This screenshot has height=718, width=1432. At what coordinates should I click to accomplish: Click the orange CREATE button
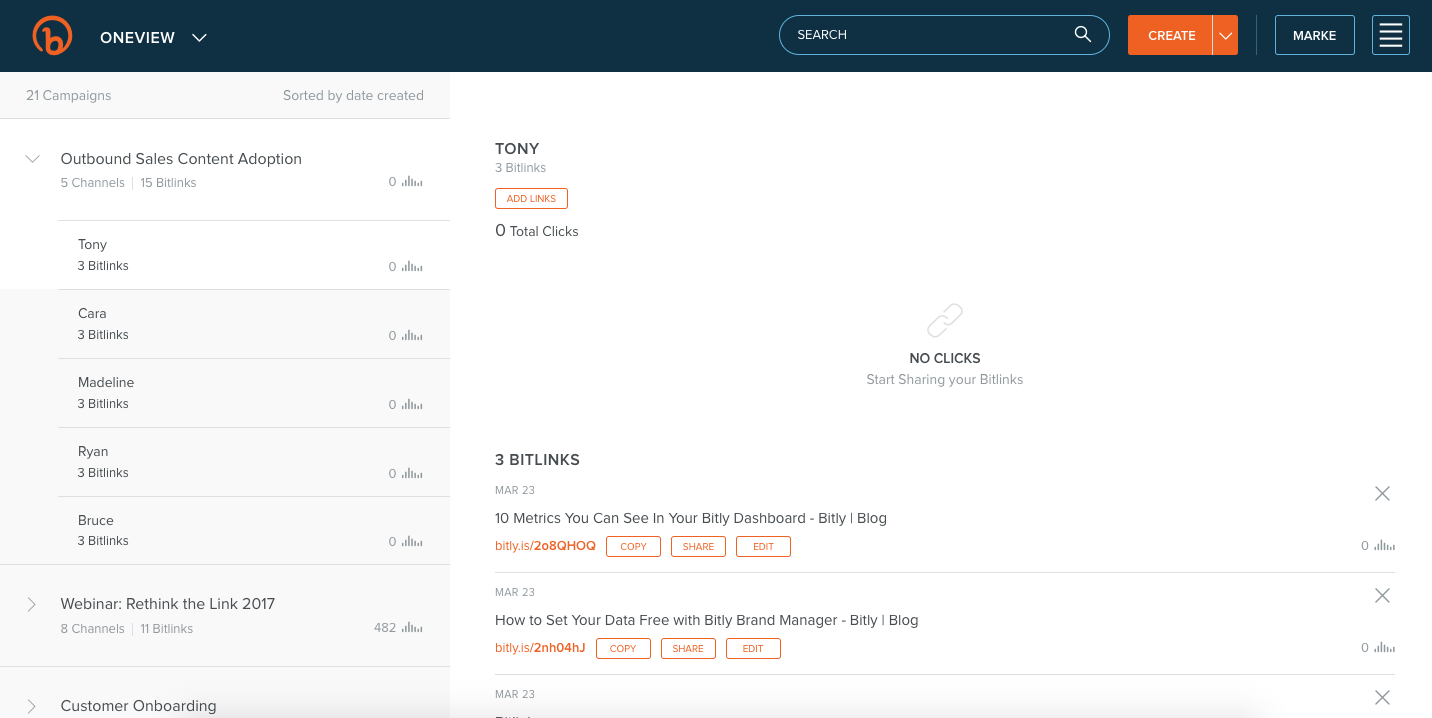[x=1171, y=35]
